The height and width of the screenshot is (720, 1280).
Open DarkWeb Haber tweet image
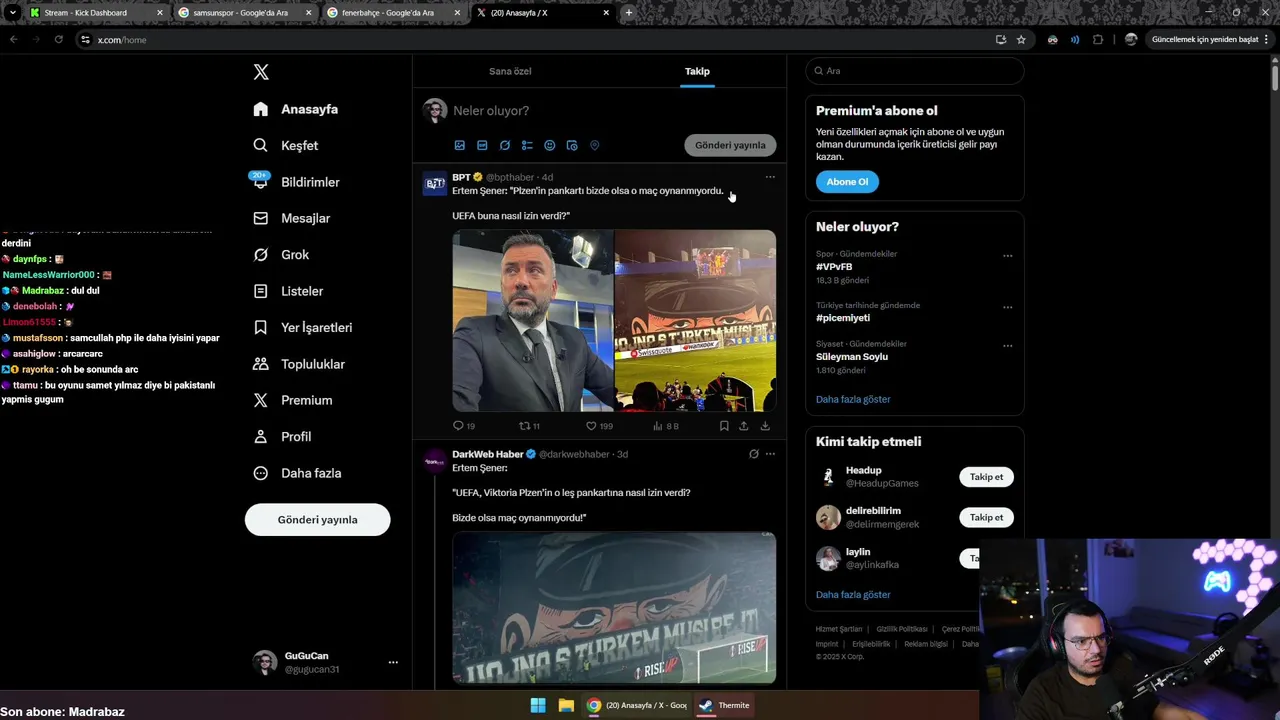tap(614, 608)
